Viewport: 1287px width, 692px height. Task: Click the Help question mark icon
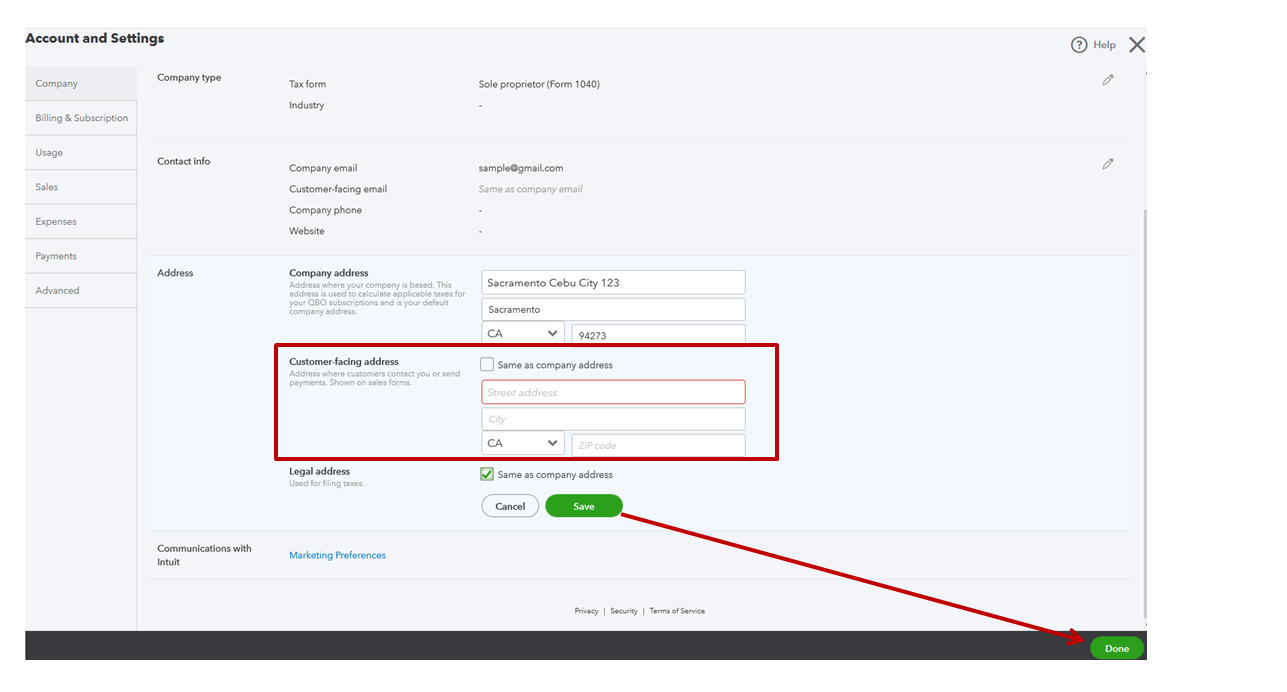tap(1078, 45)
